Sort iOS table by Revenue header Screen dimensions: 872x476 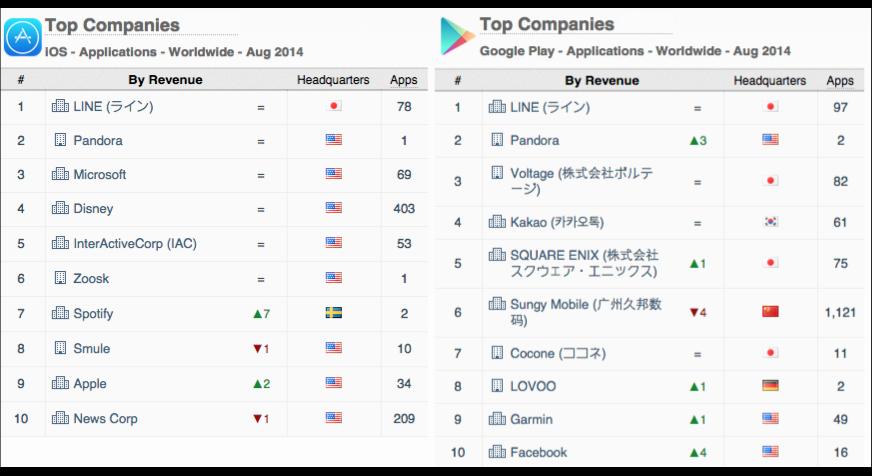165,80
